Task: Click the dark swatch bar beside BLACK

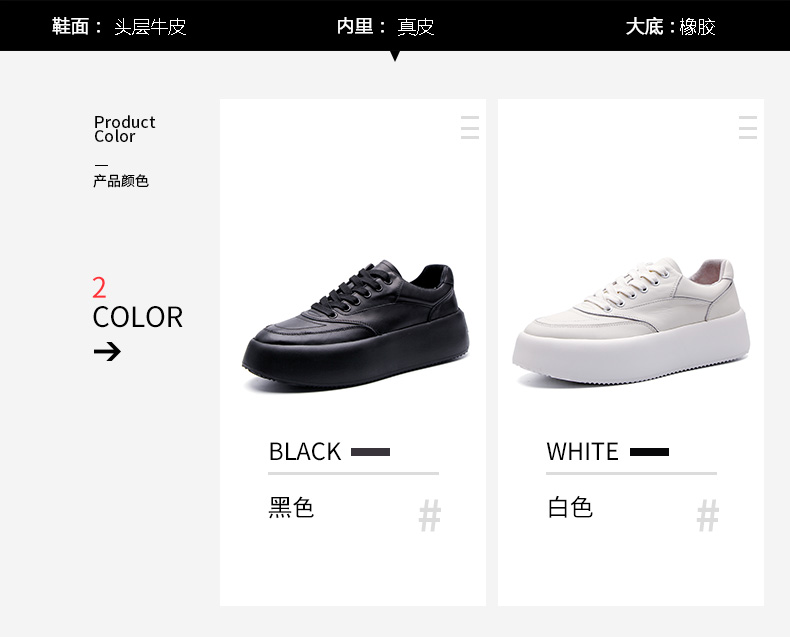Action: [x=370, y=452]
